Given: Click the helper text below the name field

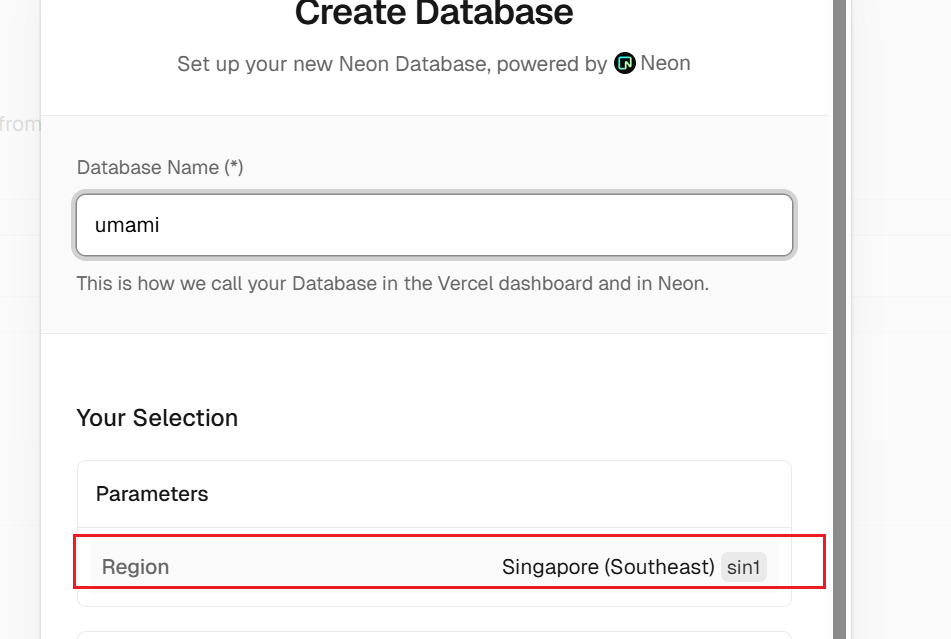Looking at the screenshot, I should [392, 283].
